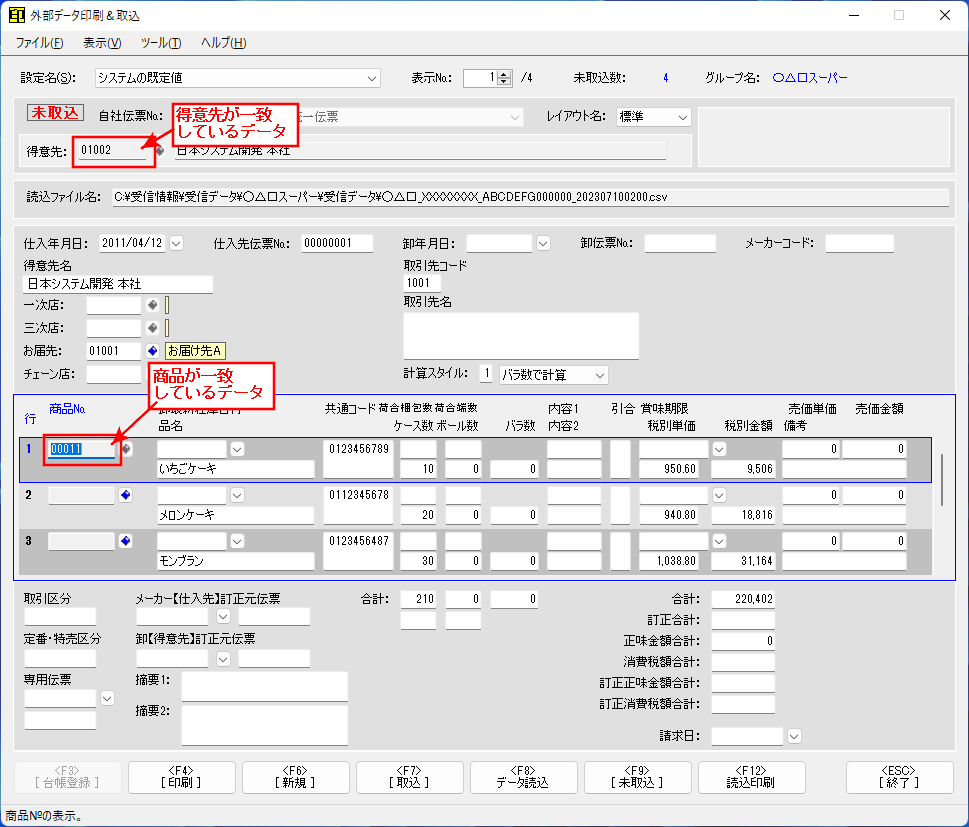Expand dropdown in モンブラン row product field
969x827 pixels.
coord(237,541)
